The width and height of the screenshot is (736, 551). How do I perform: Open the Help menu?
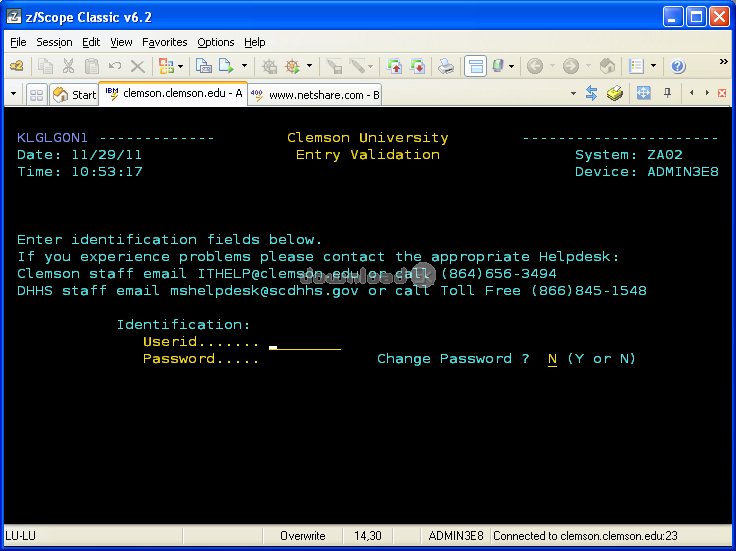point(255,42)
